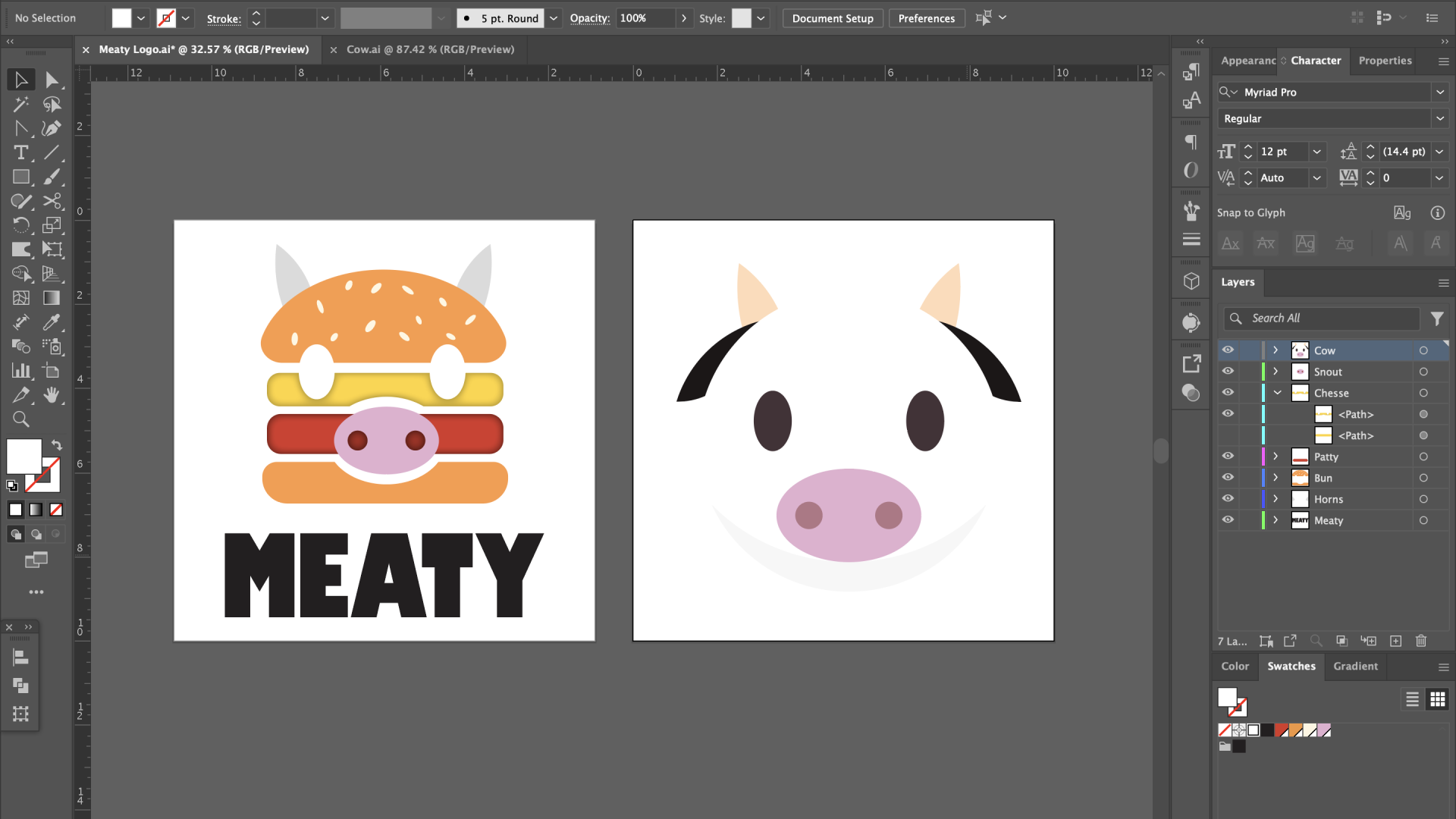The image size is (1456, 819).
Task: Select the Scale tool
Action: click(x=52, y=225)
